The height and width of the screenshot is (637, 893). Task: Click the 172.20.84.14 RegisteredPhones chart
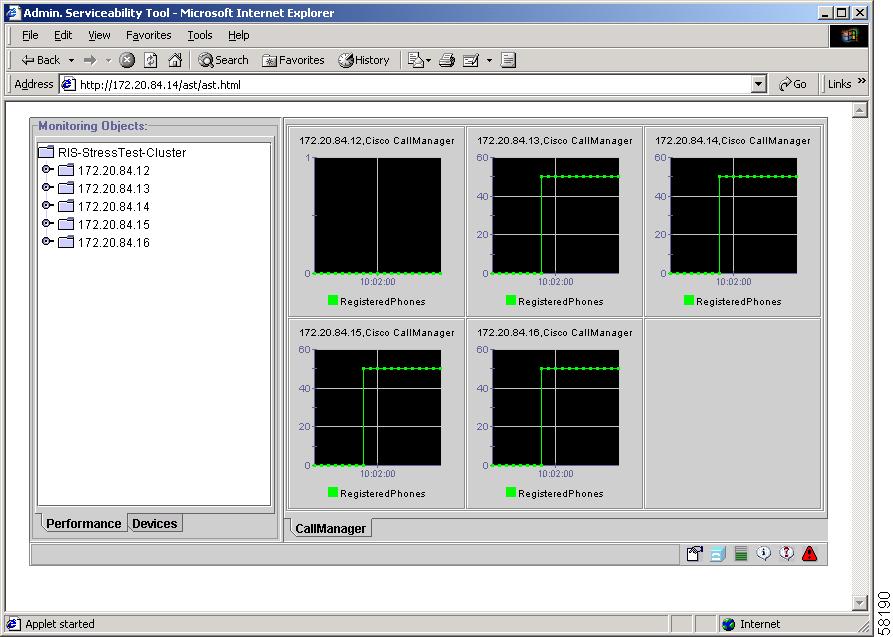[734, 216]
